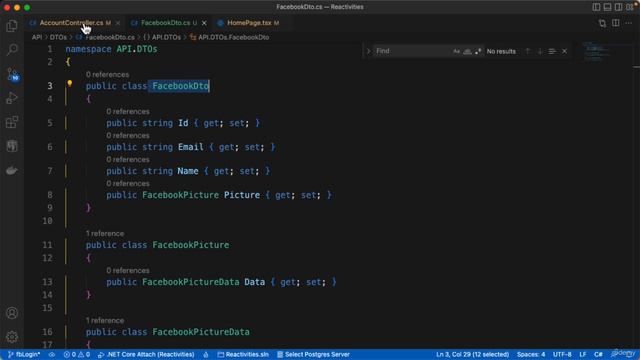Open the Explorer view in activity bar
The image size is (640, 360).
pyautogui.click(x=12, y=26)
